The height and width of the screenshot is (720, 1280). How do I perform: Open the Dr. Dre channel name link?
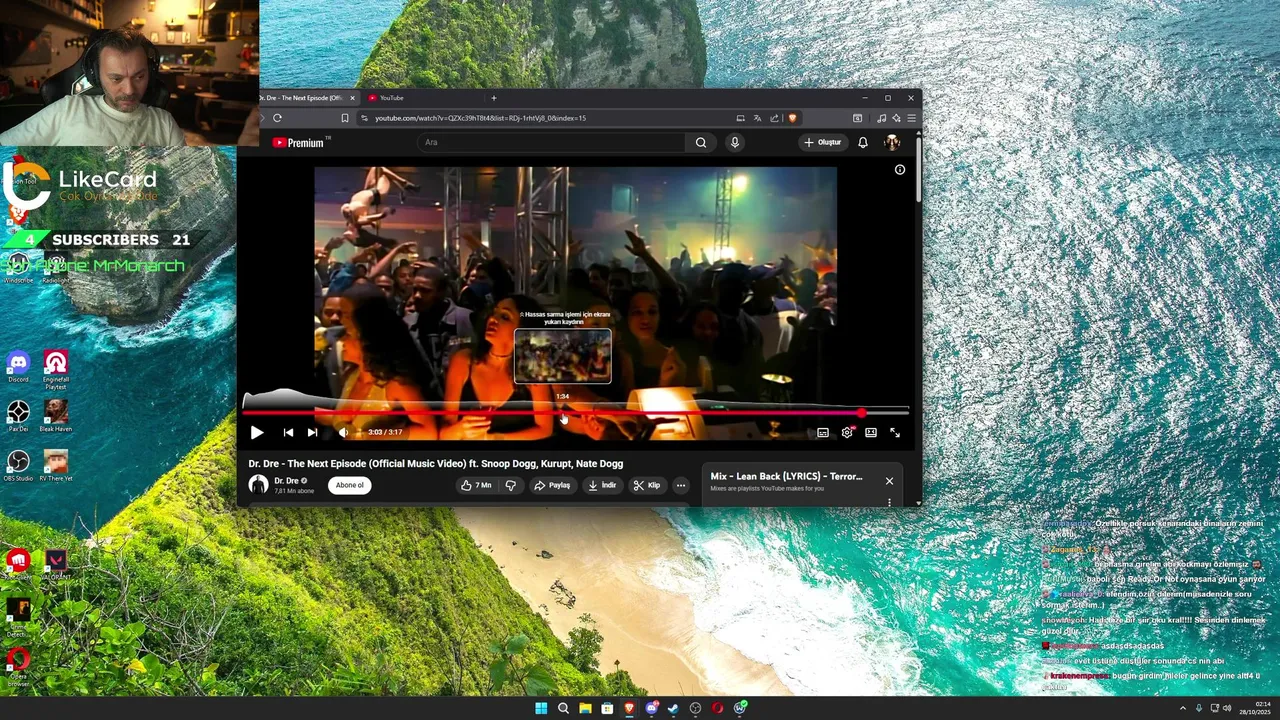(x=287, y=481)
